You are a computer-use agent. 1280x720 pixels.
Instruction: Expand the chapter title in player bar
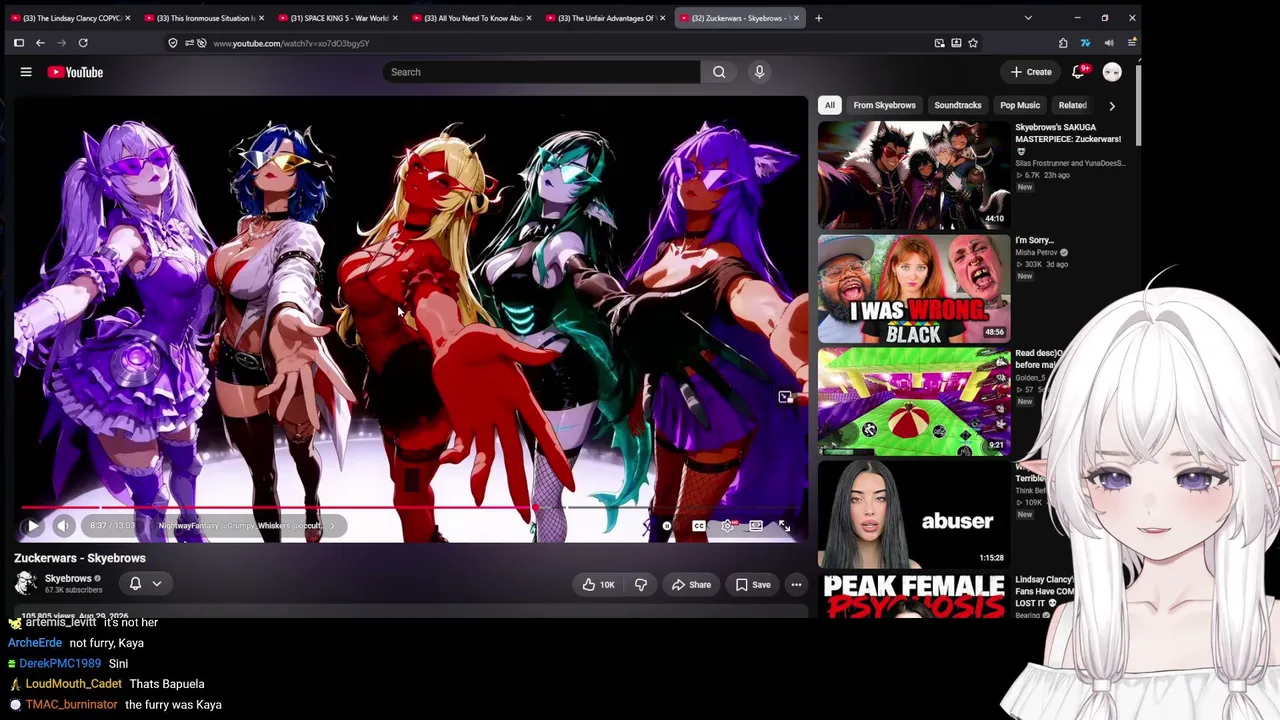tap(247, 526)
